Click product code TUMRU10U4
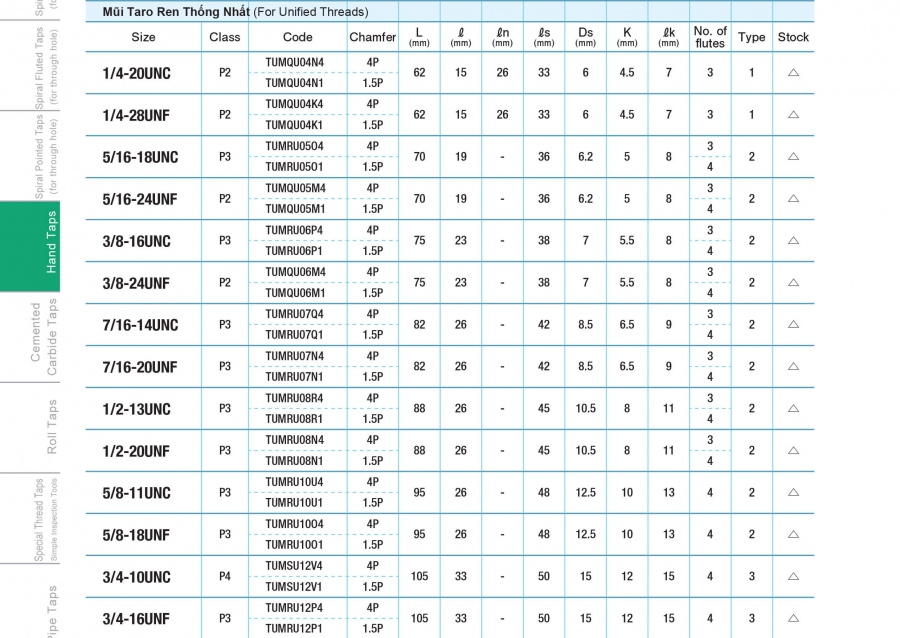Viewport: 900px width, 638px height. (294, 482)
